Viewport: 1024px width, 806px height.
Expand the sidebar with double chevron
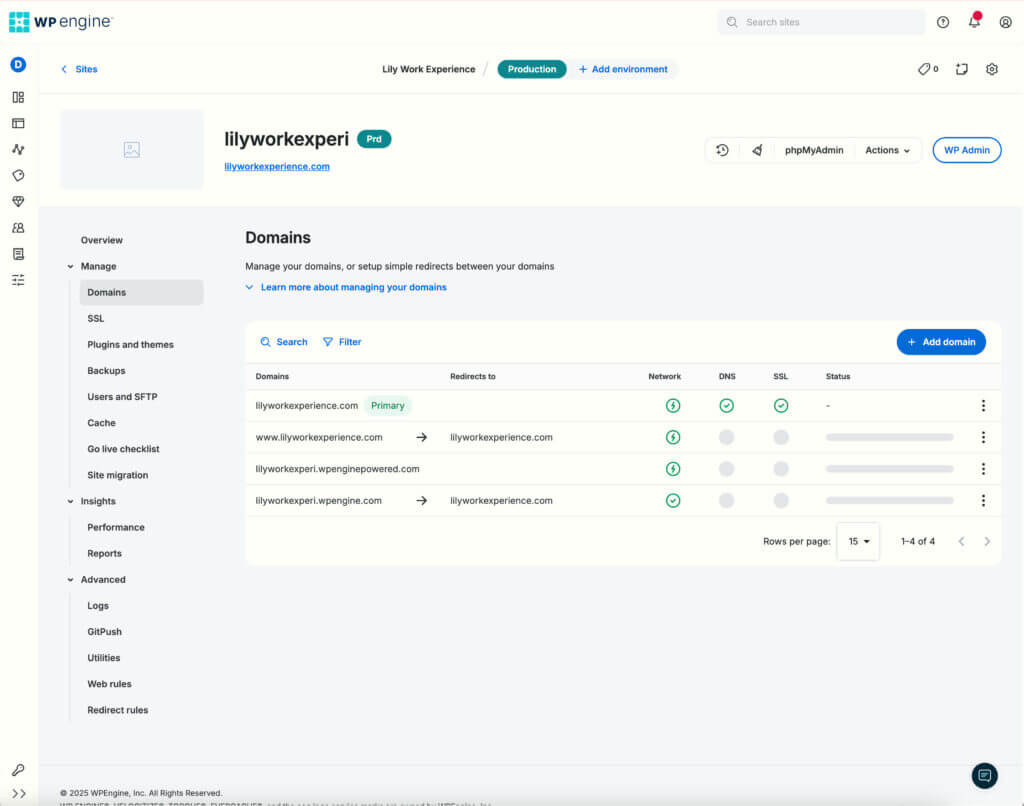[x=19, y=794]
